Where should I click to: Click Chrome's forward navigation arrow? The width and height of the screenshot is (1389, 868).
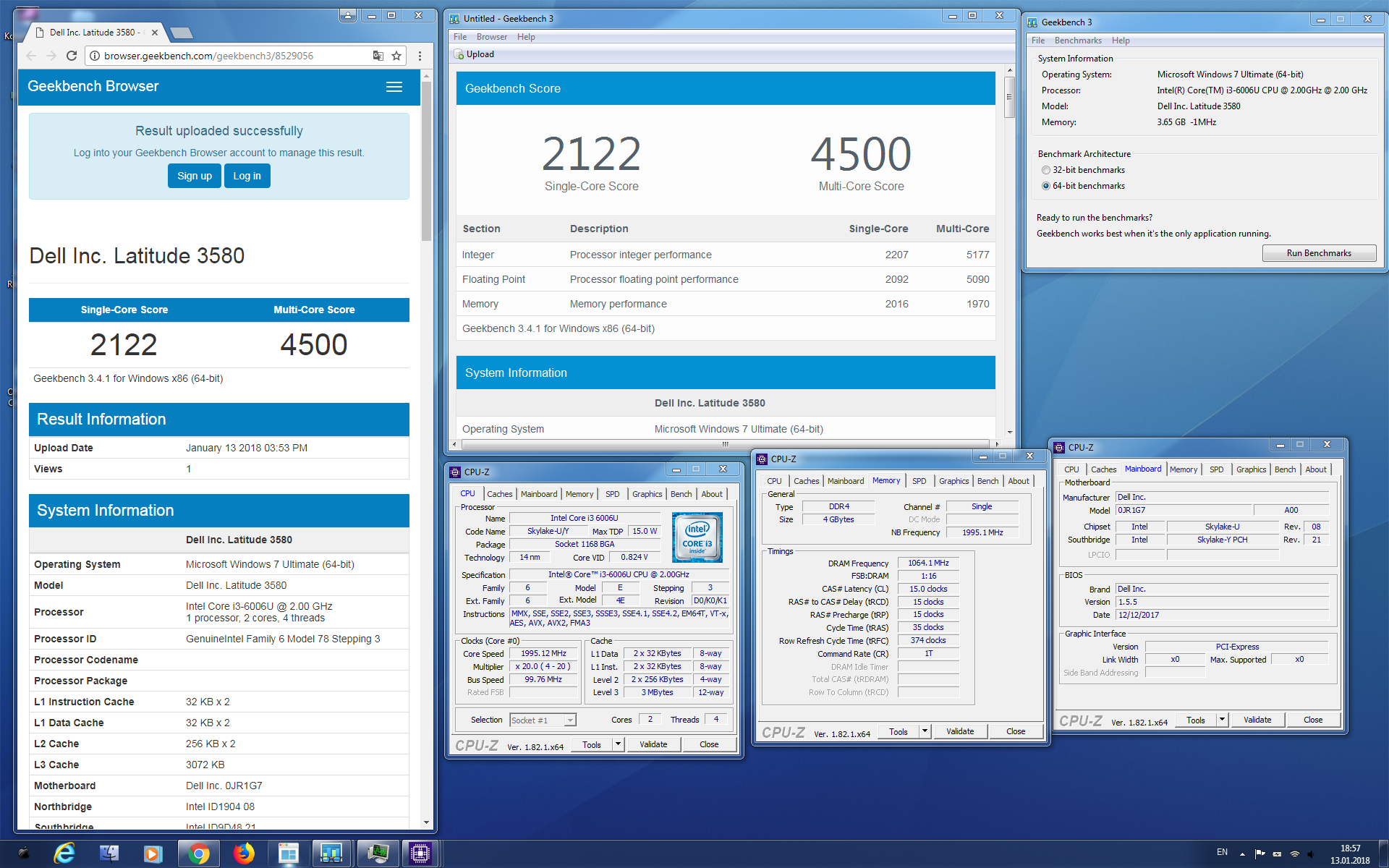51,56
